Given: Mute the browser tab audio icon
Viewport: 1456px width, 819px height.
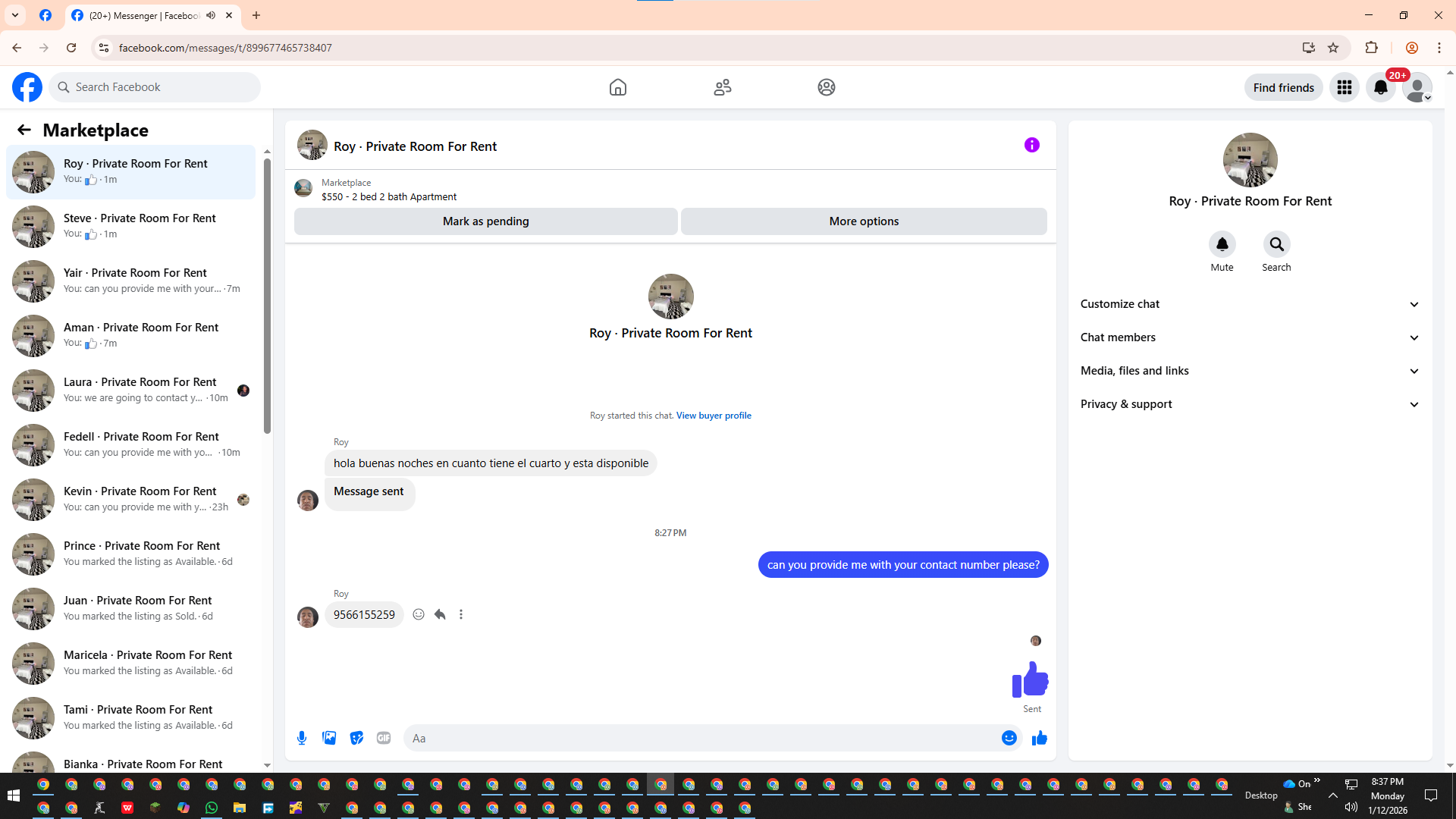Looking at the screenshot, I should click(211, 15).
